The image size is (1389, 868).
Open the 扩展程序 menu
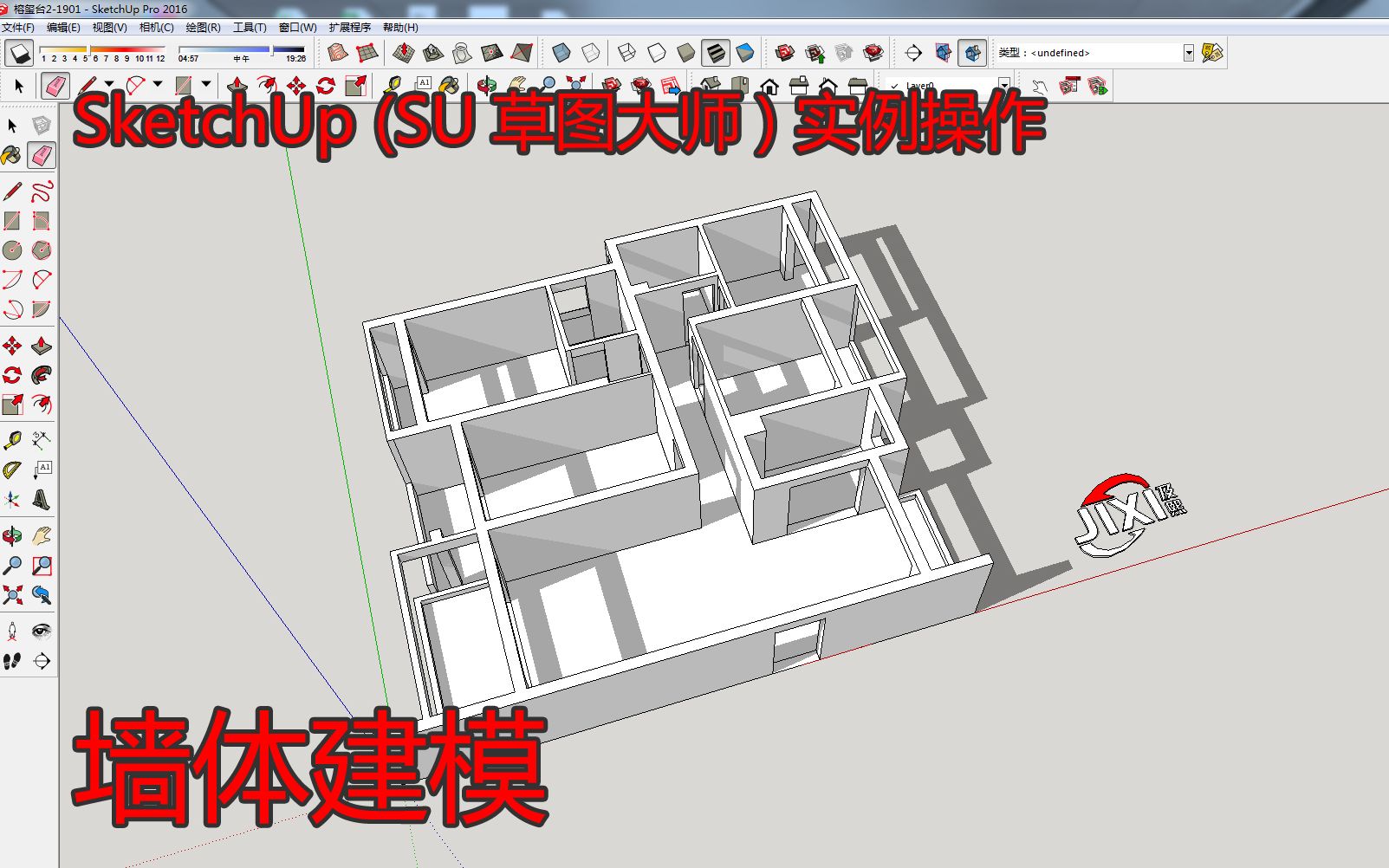[x=350, y=28]
